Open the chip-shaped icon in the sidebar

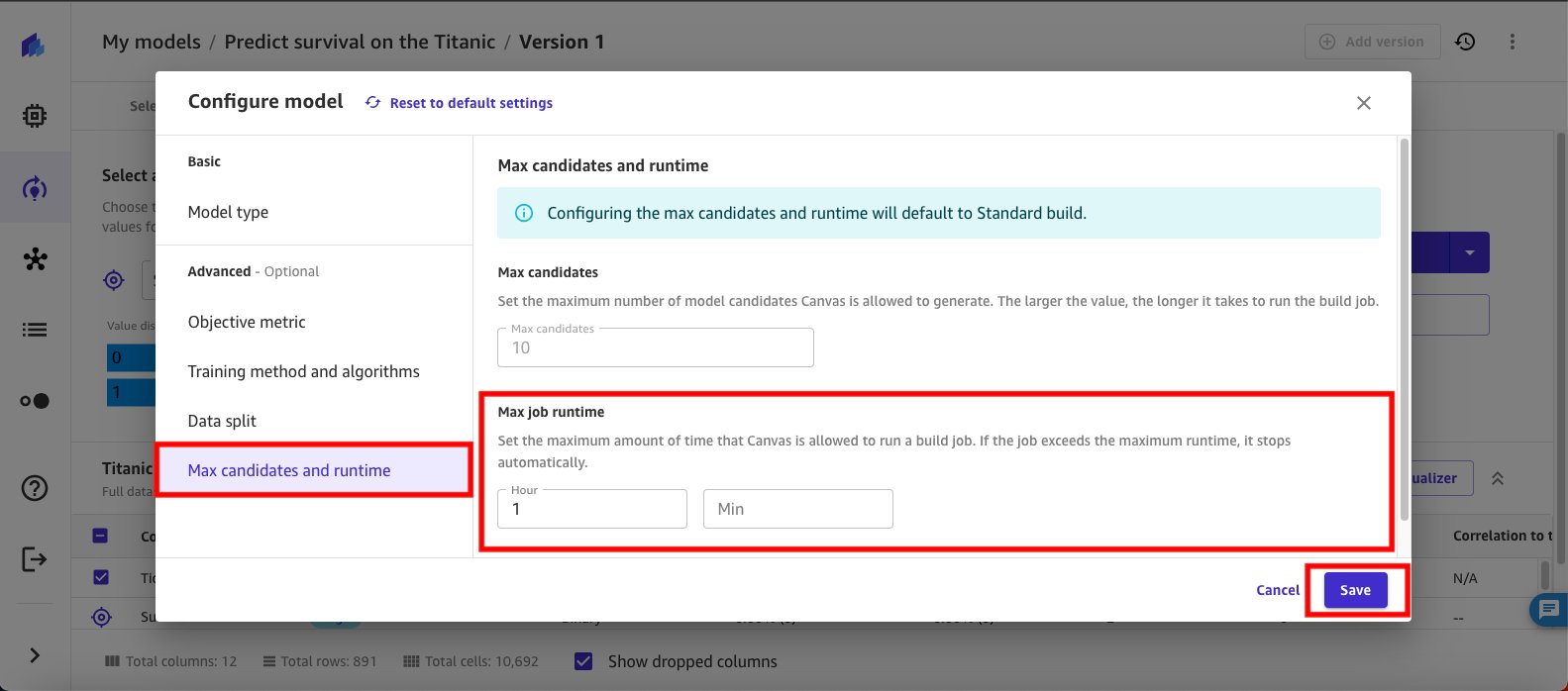point(35,117)
